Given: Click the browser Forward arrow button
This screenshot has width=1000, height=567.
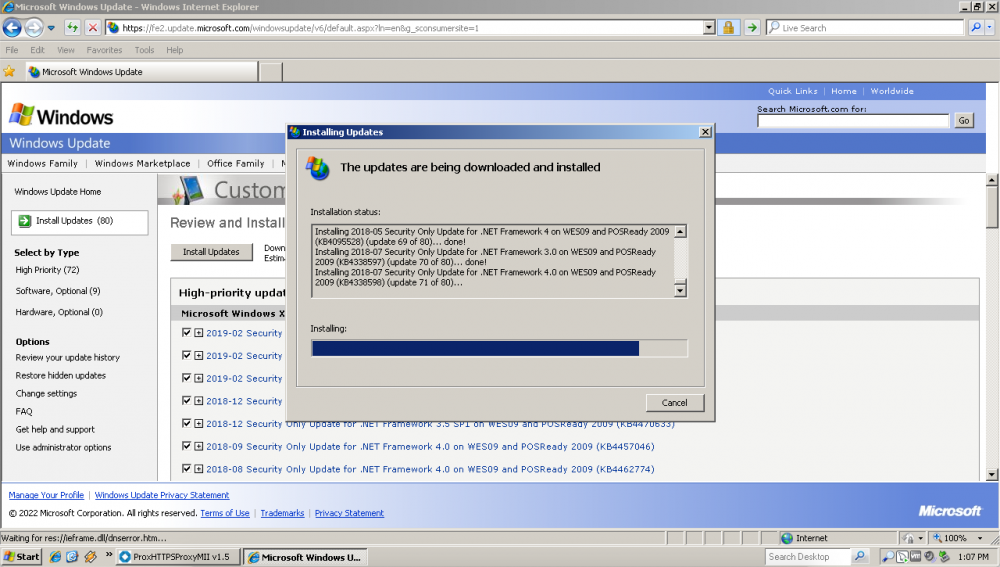Looking at the screenshot, I should pyautogui.click(x=34, y=27).
